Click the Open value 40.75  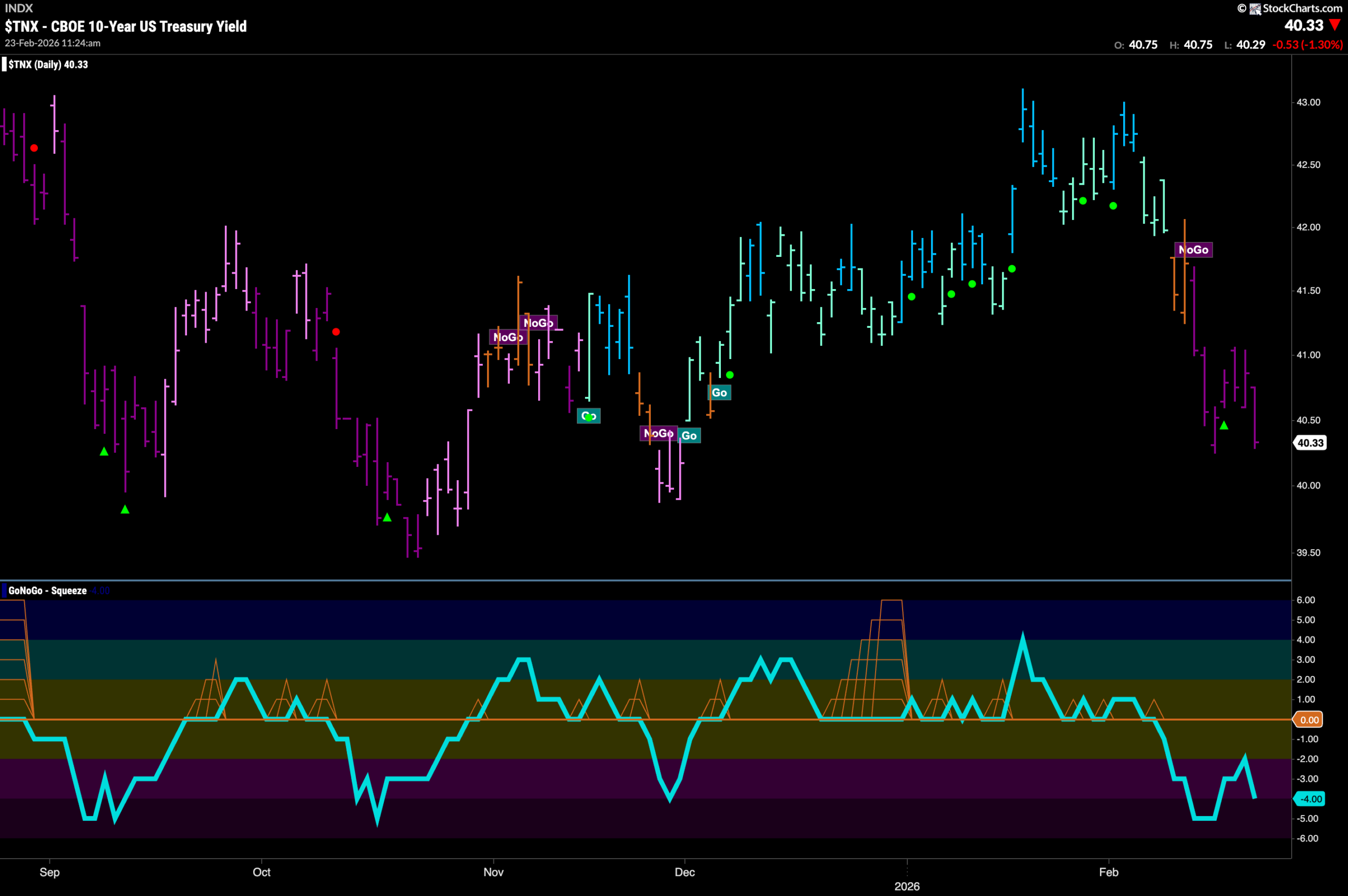coord(1143,45)
